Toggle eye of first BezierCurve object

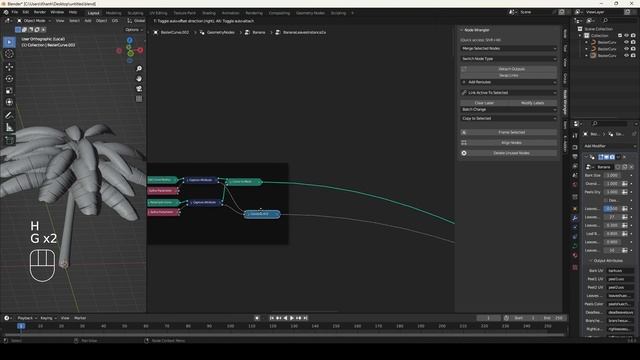[626, 42]
